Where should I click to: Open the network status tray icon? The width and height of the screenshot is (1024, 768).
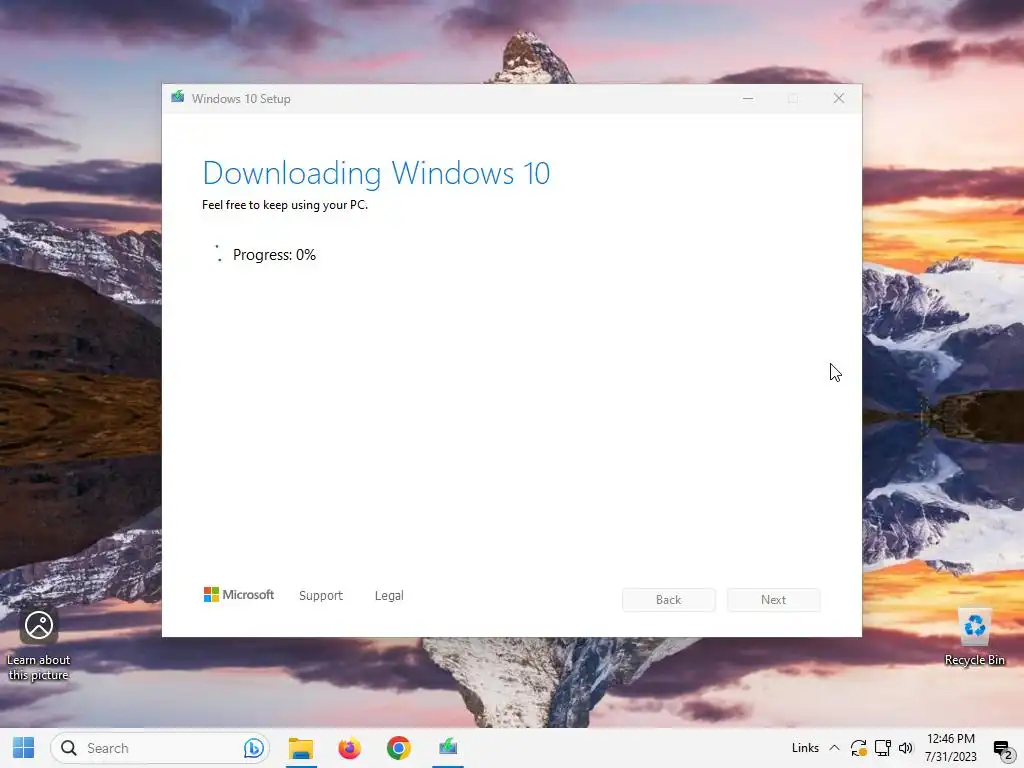(x=882, y=748)
